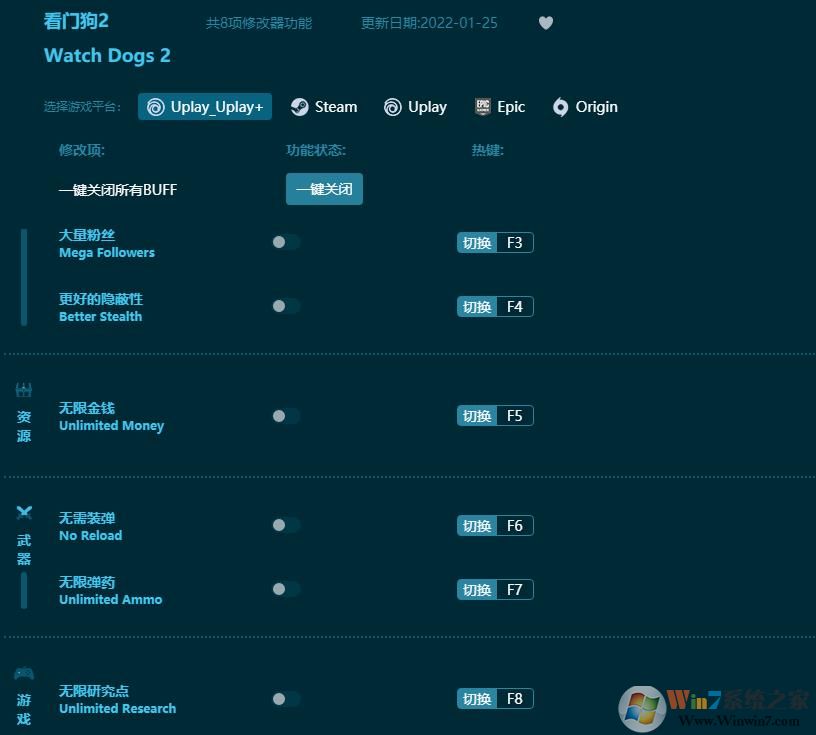Viewport: 816px width, 735px height.
Task: Click the 大量粉丝 label
Action: pyautogui.click(x=87, y=235)
